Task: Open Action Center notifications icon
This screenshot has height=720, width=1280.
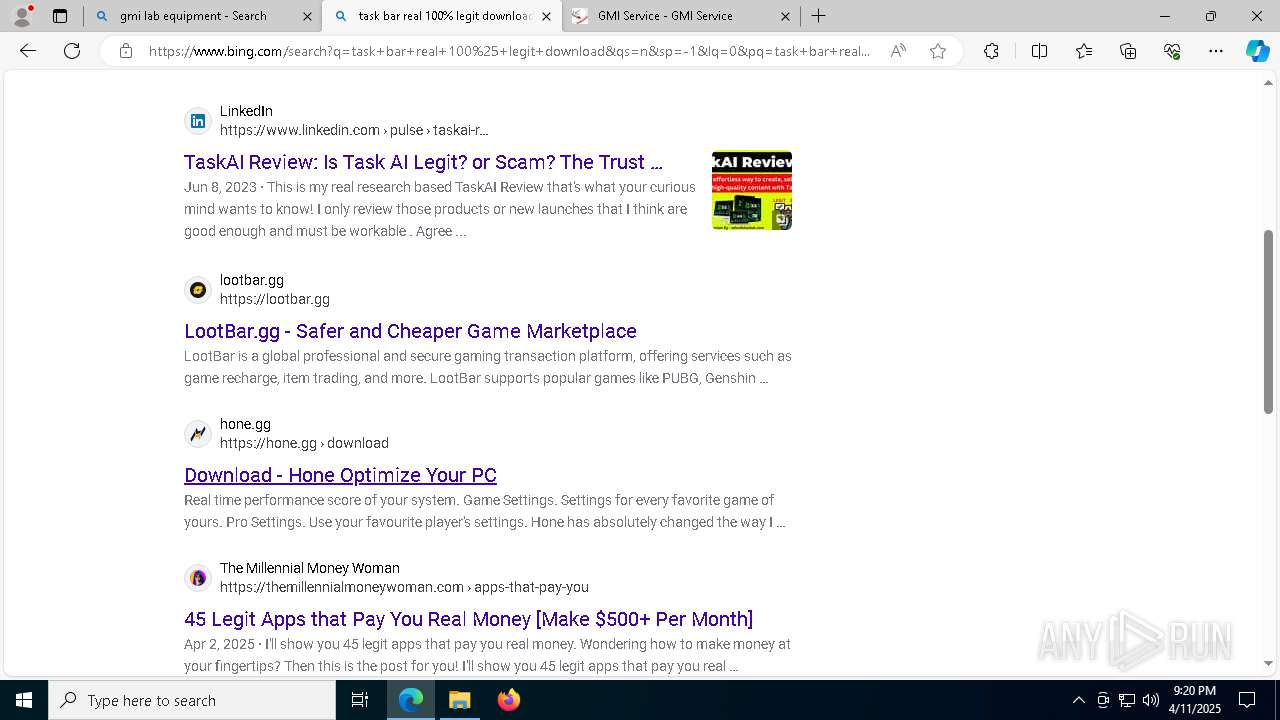Action: (x=1247, y=700)
